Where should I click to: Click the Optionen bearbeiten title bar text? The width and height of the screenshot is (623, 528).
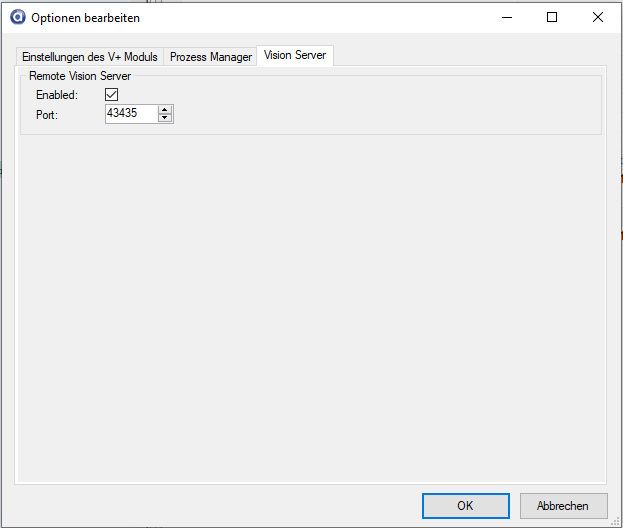point(86,18)
